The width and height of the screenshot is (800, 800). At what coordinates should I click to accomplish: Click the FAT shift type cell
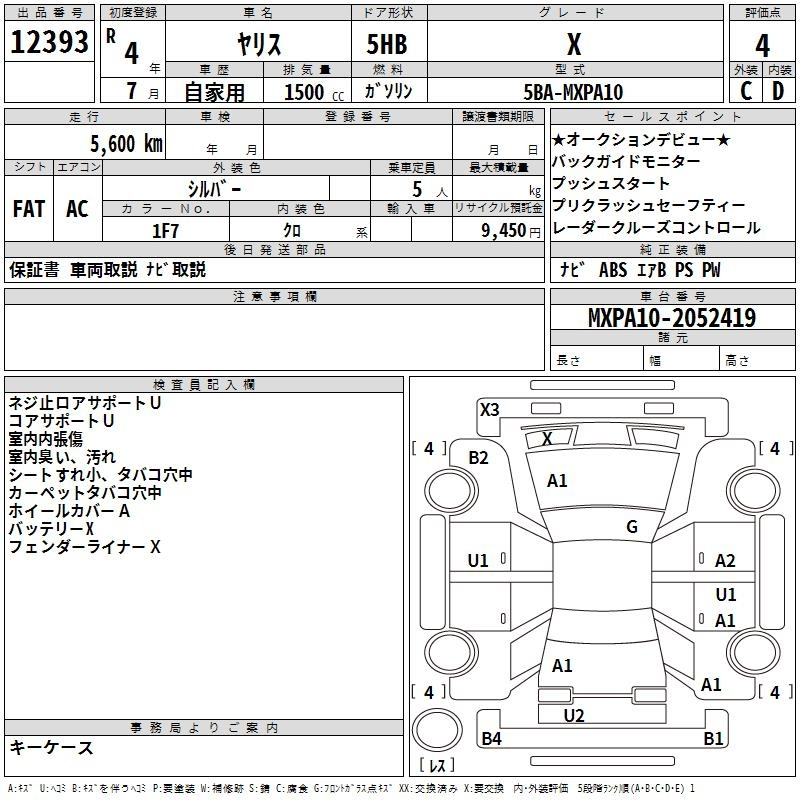coord(29,209)
